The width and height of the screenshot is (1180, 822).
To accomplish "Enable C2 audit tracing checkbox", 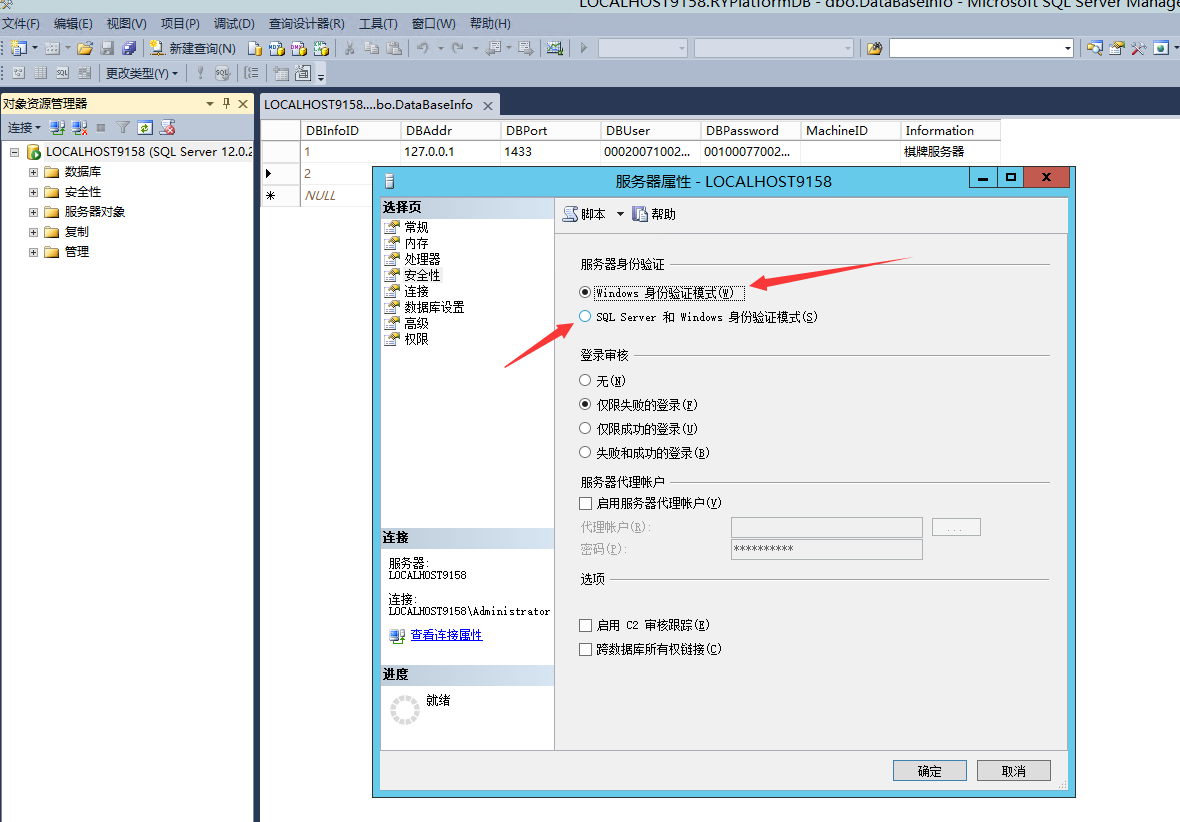I will pos(586,625).
